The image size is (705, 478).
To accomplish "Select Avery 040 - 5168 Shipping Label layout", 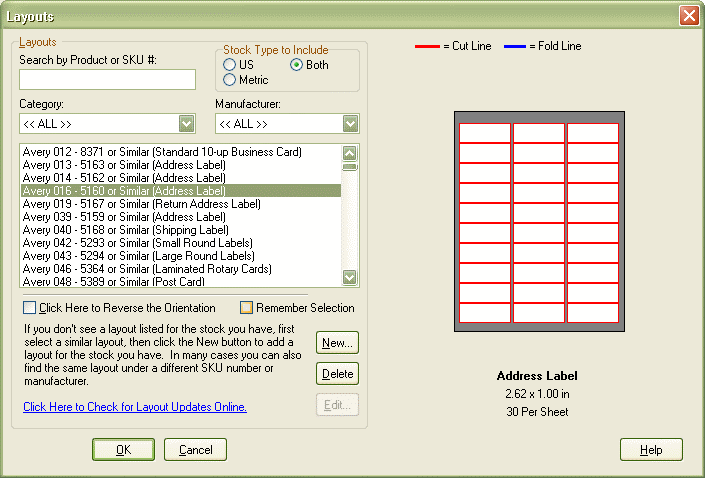I will (x=181, y=230).
